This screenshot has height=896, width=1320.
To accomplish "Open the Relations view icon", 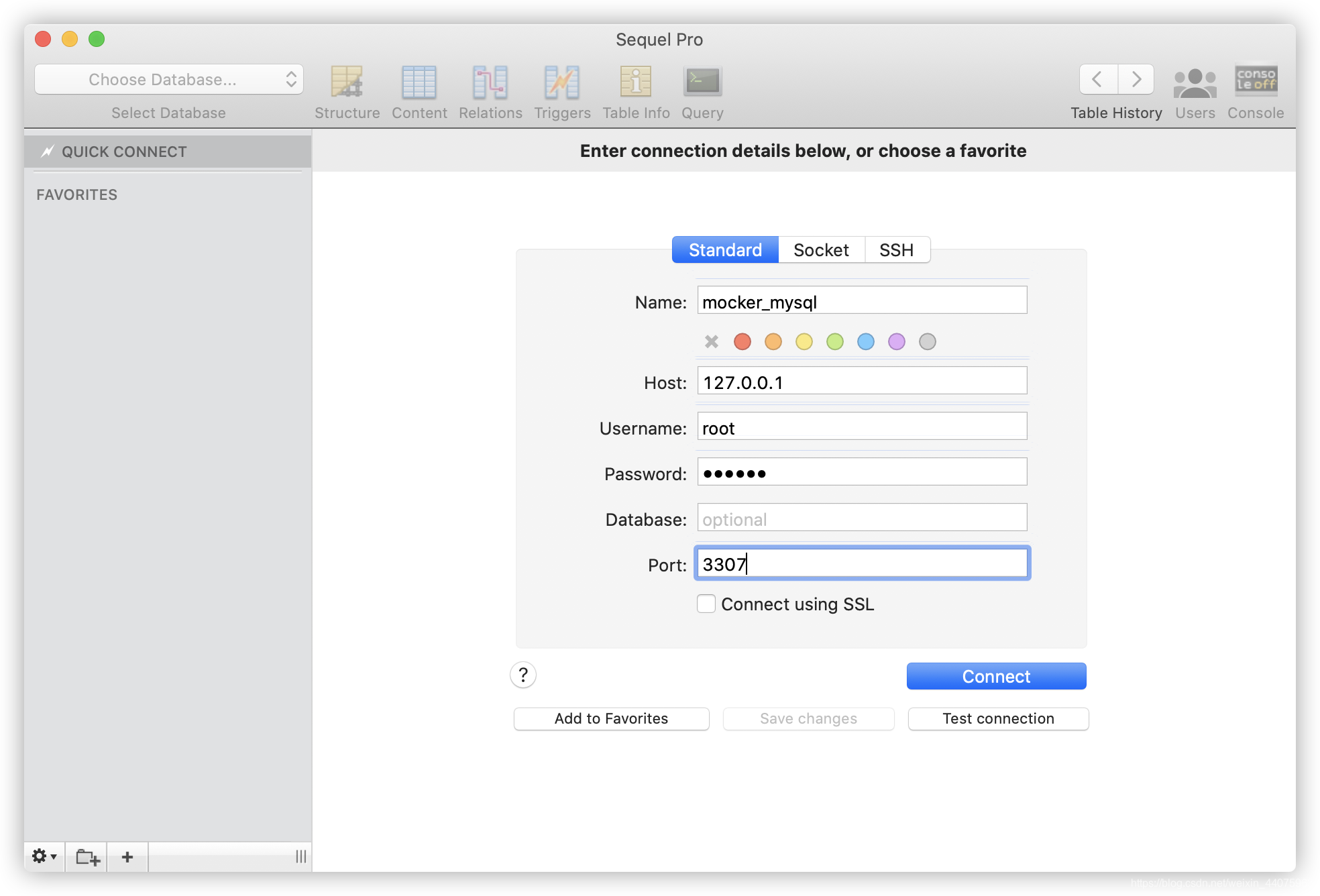I will 490,82.
